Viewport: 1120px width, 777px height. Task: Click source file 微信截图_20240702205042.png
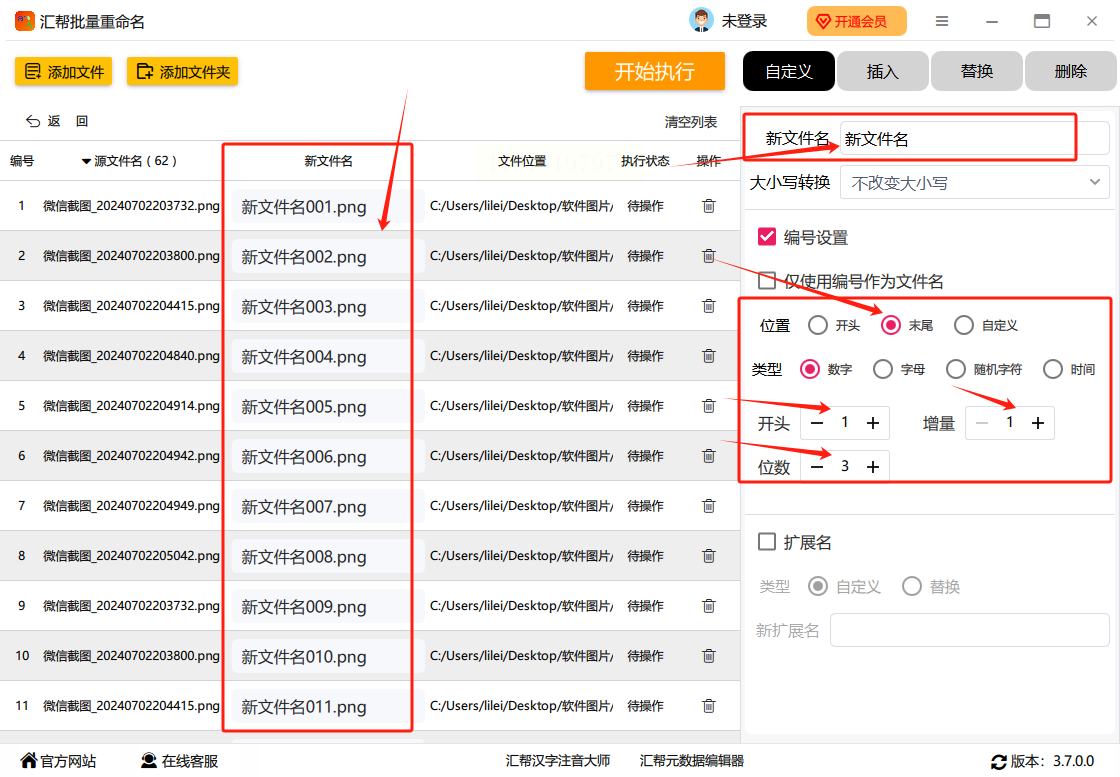click(131, 556)
